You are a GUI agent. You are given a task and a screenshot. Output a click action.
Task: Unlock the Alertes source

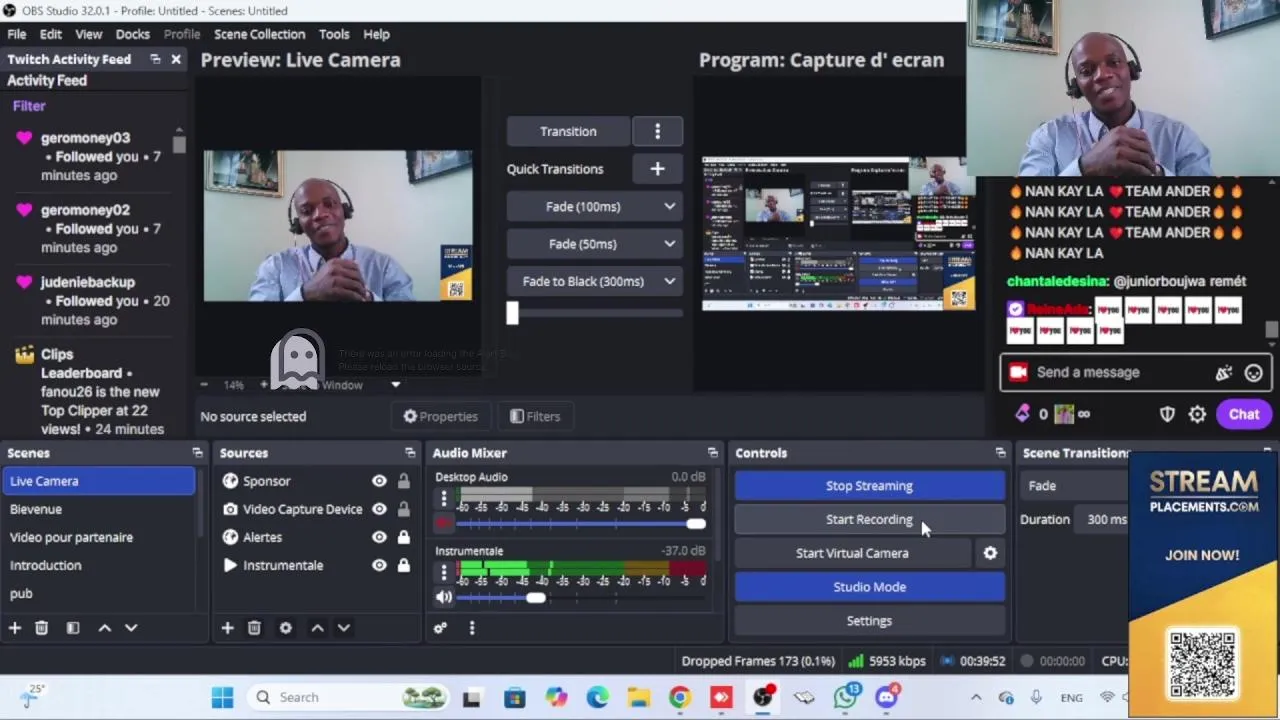[403, 537]
